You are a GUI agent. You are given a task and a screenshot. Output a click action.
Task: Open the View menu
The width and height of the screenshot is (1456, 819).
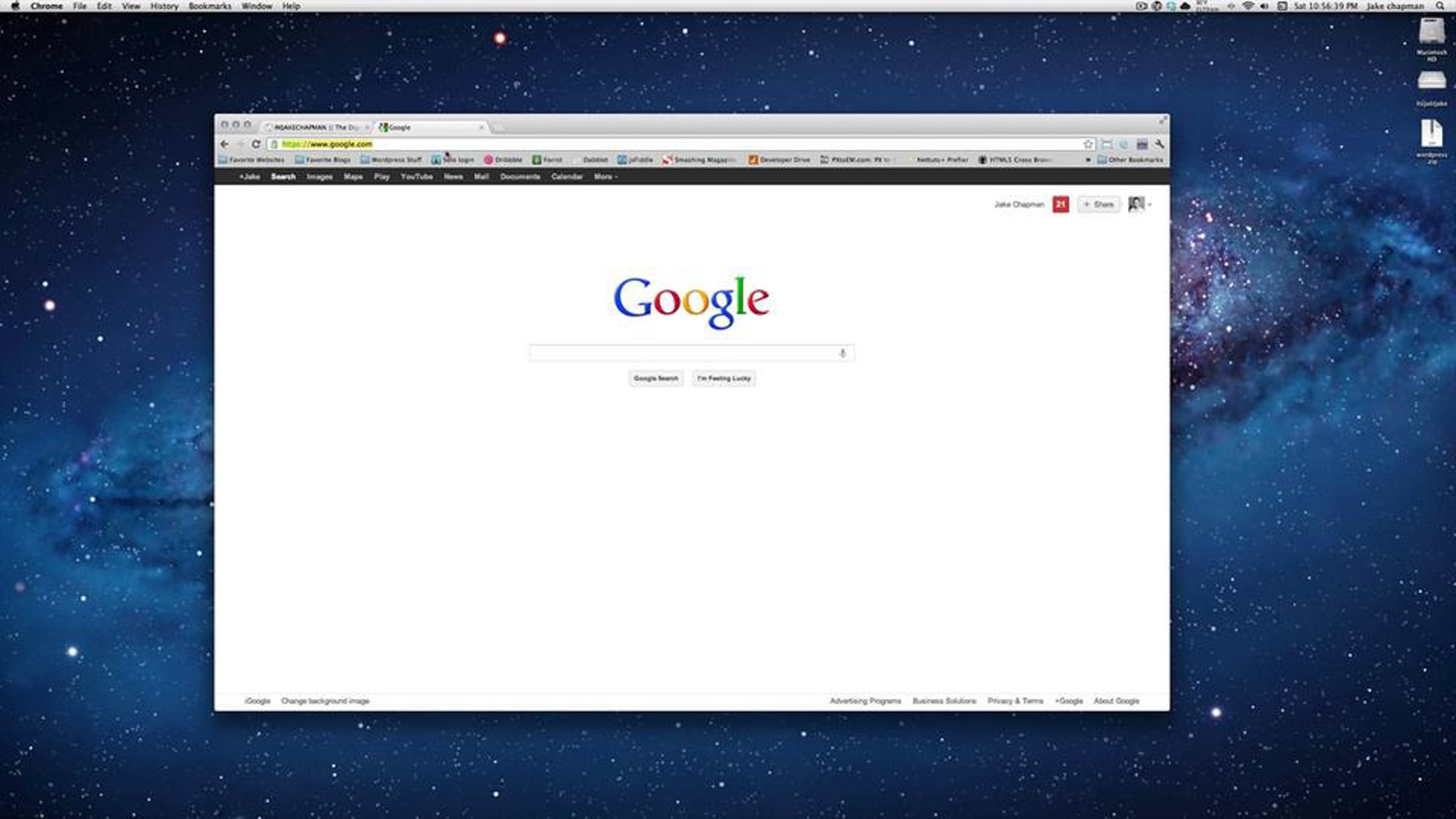pos(131,6)
